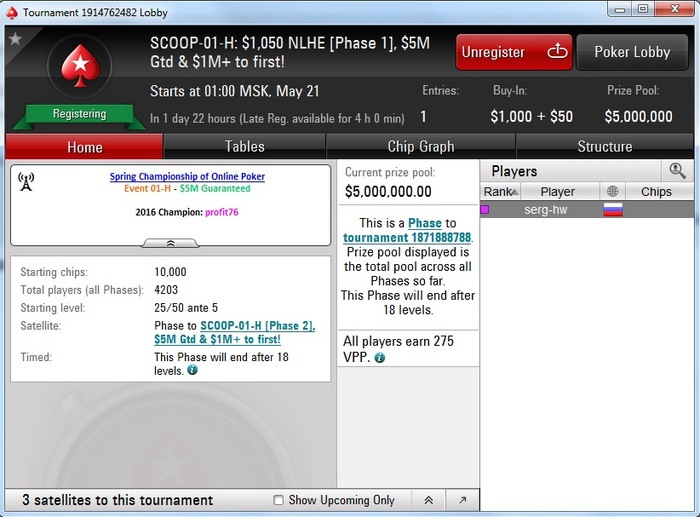
Task: Open the Chip Graph tab
Action: [x=421, y=146]
